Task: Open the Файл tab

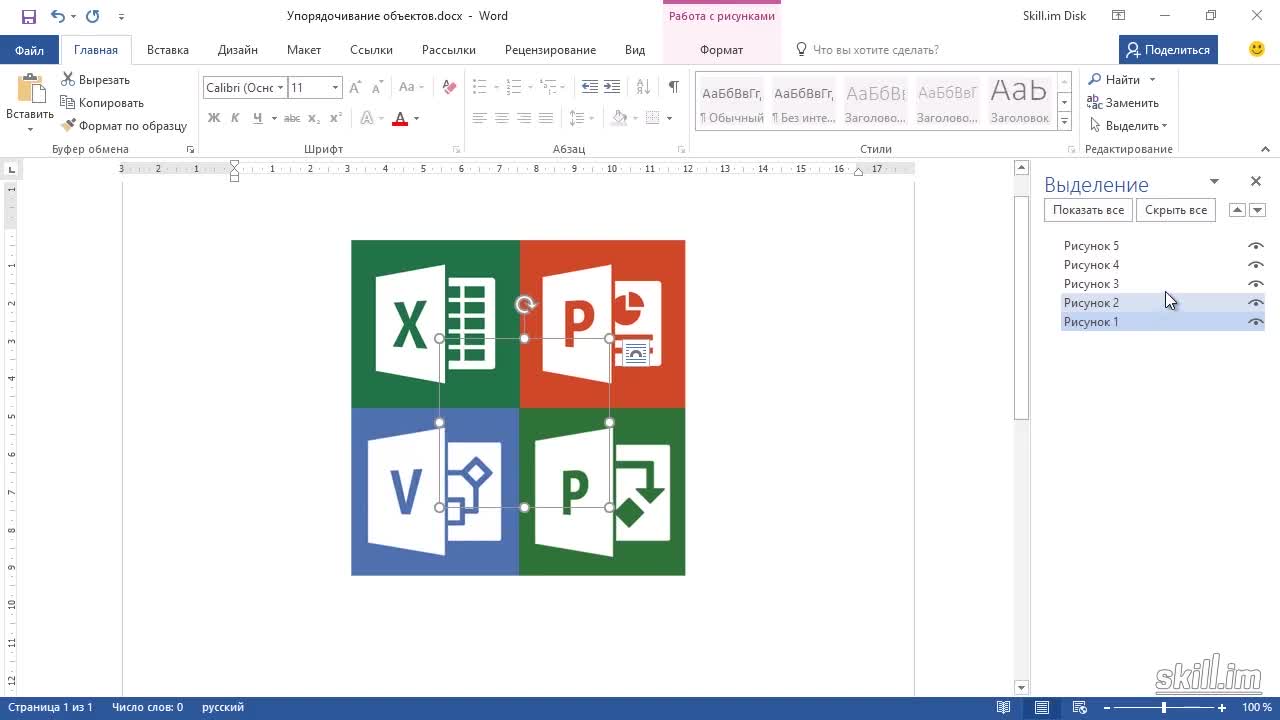Action: coord(29,50)
